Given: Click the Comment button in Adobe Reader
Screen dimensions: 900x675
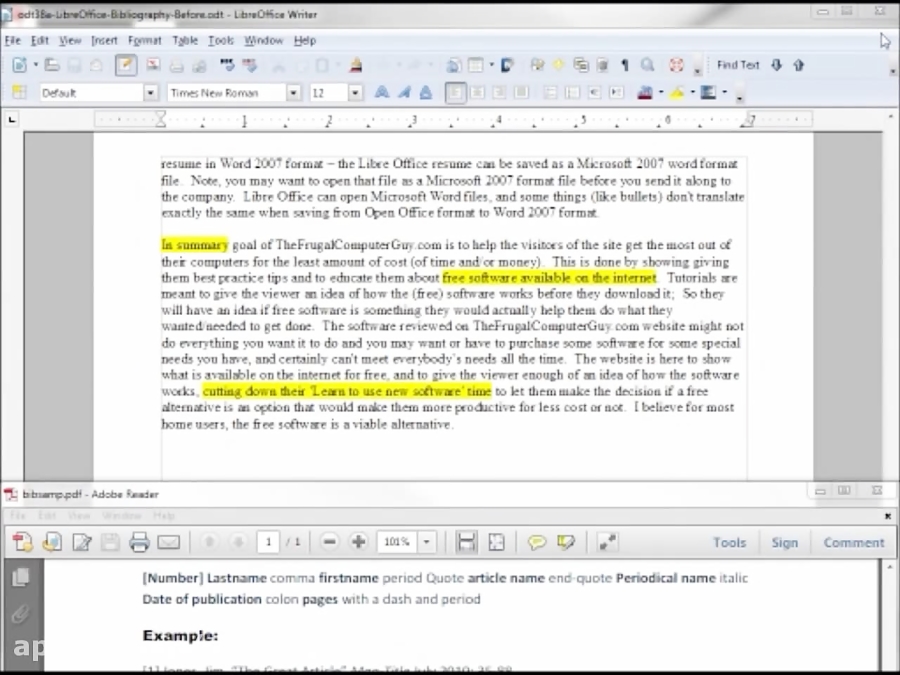Looking at the screenshot, I should click(x=853, y=542).
